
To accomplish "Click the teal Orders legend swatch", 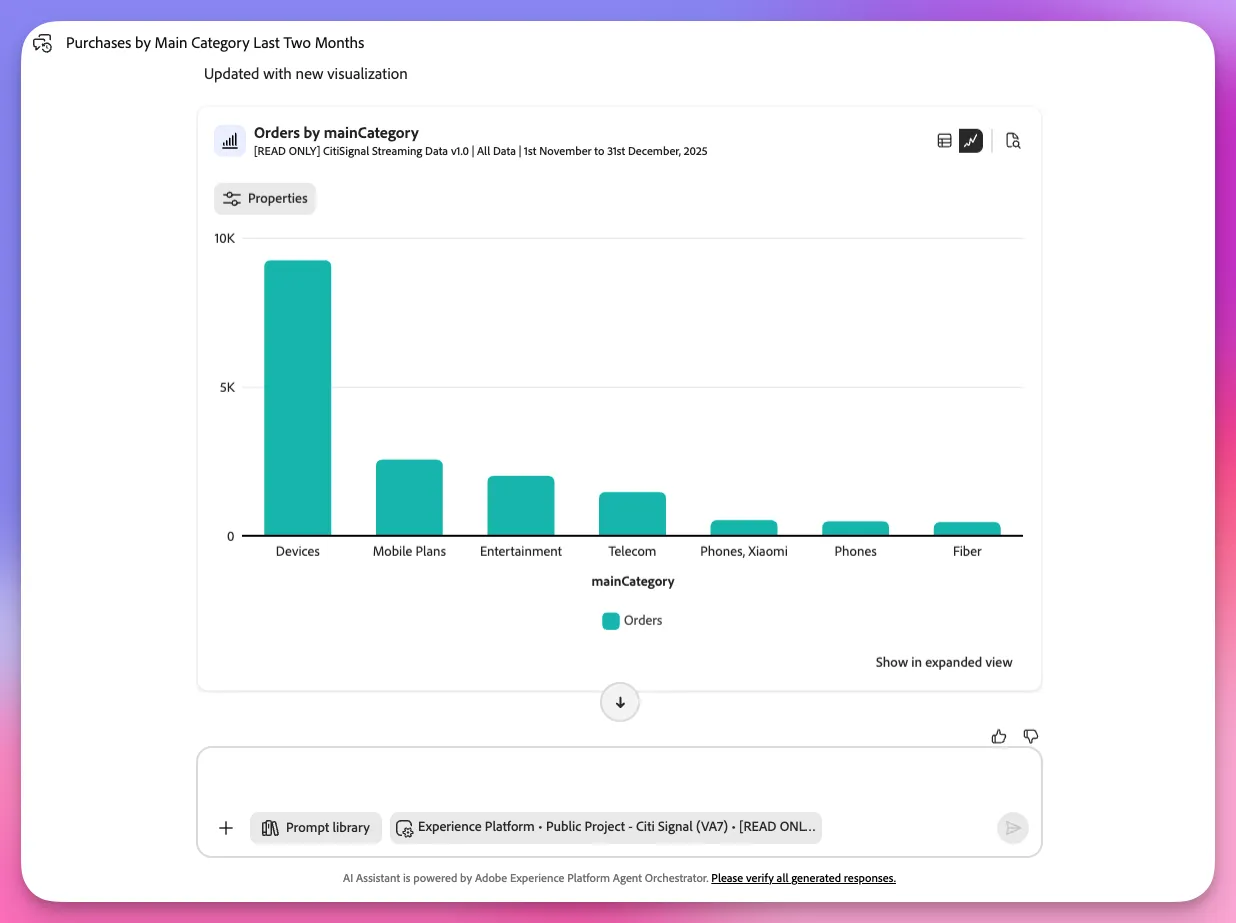I will [610, 621].
